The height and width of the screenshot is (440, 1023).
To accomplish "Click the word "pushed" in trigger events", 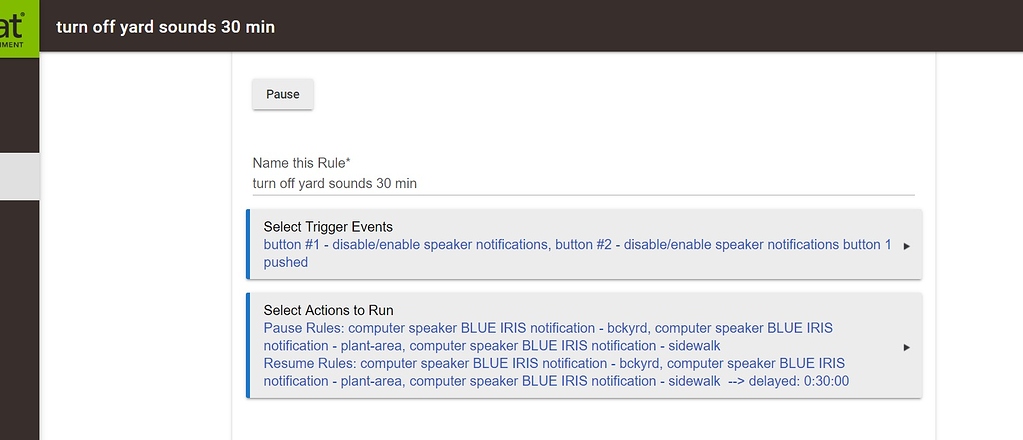I will (x=286, y=262).
